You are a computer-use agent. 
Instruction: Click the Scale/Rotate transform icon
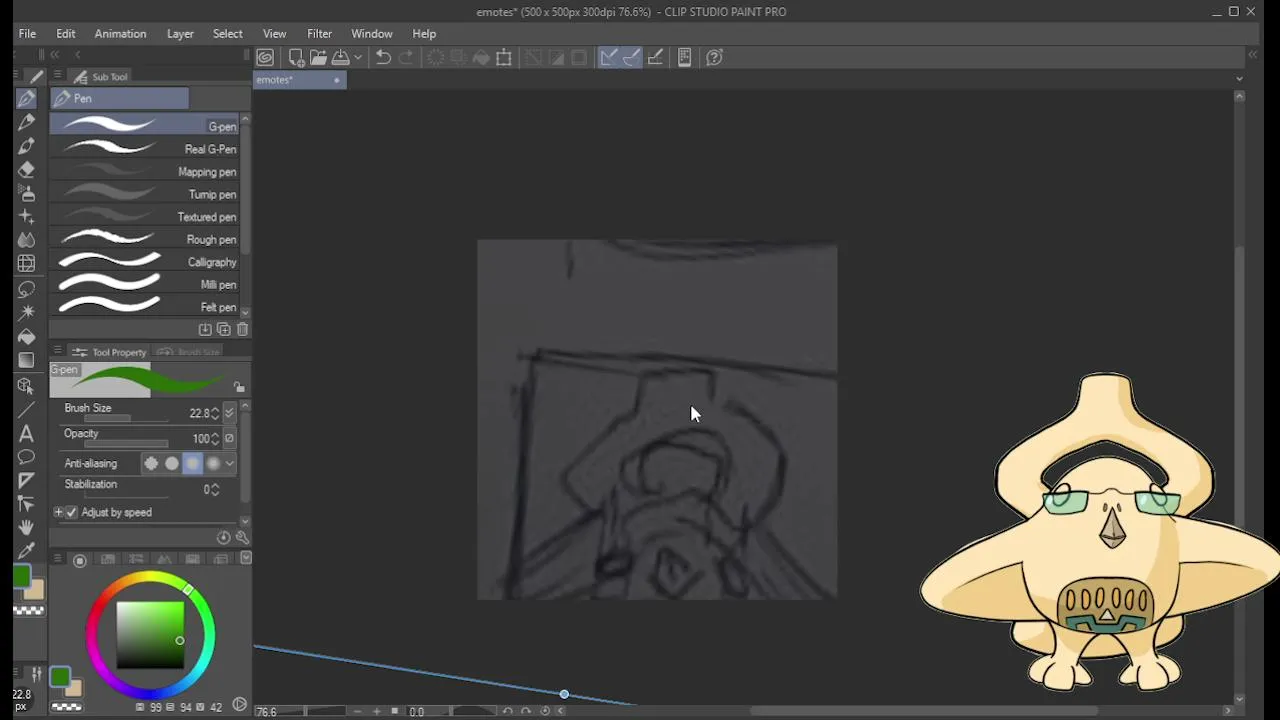[504, 58]
